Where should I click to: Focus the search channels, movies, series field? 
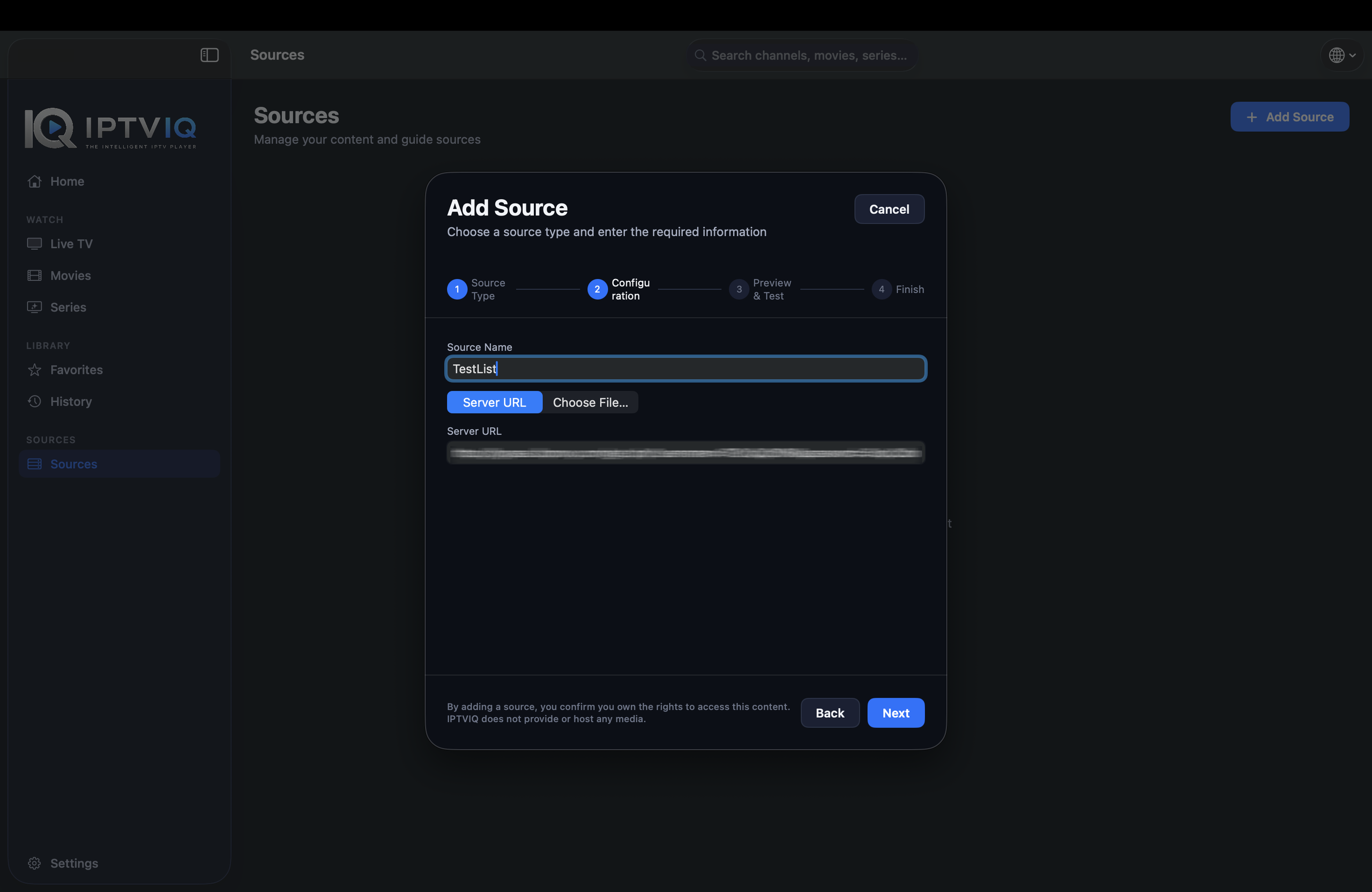(802, 55)
